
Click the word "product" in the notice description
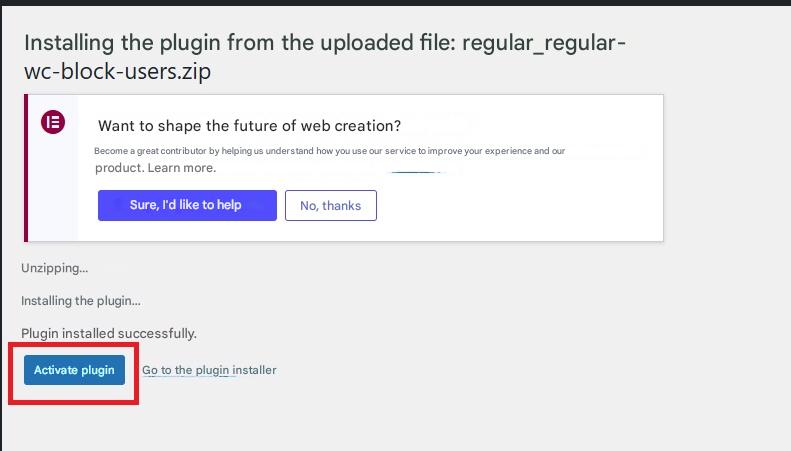click(119, 168)
